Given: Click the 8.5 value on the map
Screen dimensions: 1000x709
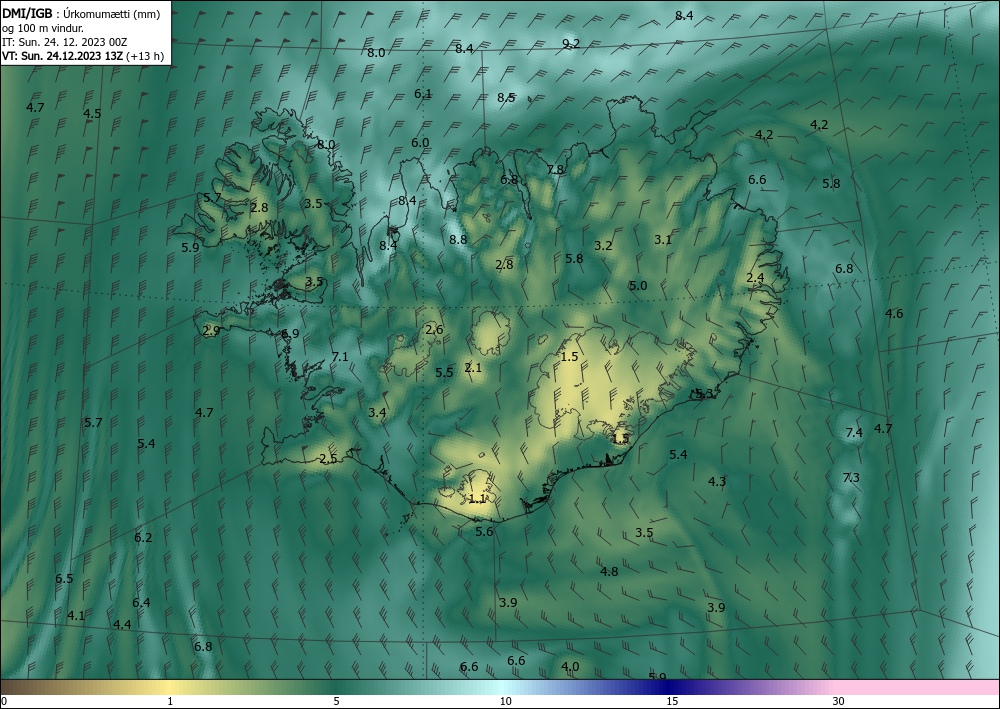Looking at the screenshot, I should [x=506, y=98].
